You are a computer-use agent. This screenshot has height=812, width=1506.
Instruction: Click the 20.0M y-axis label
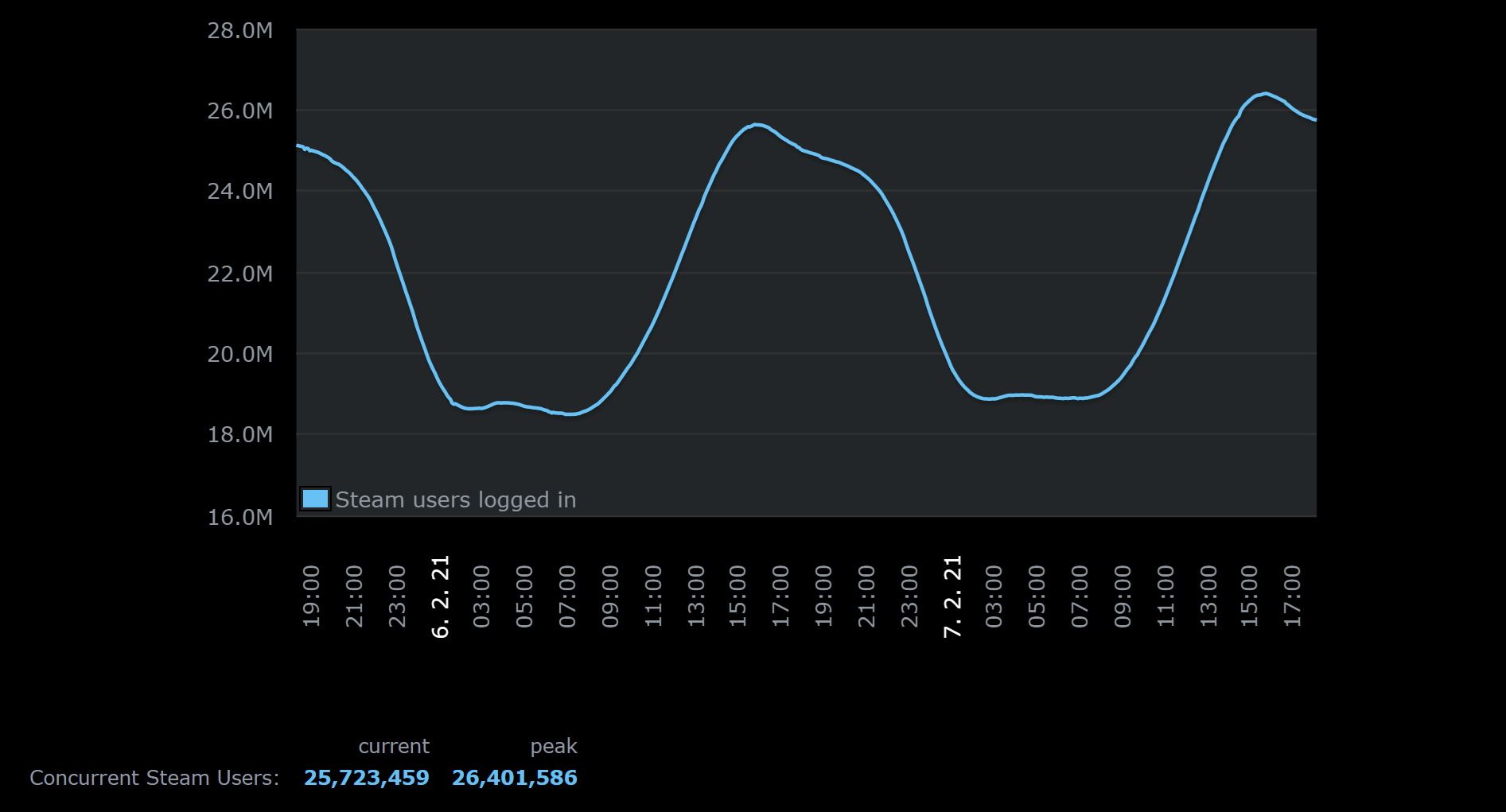(239, 354)
